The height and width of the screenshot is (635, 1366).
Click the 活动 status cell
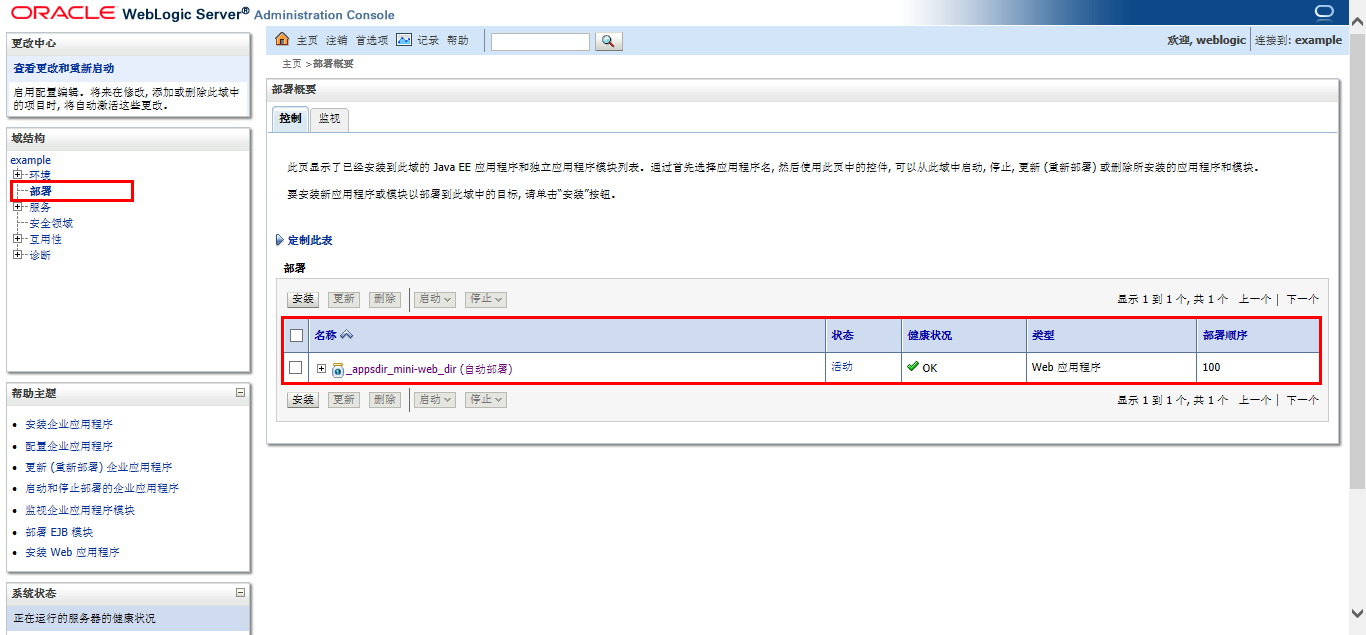(843, 367)
